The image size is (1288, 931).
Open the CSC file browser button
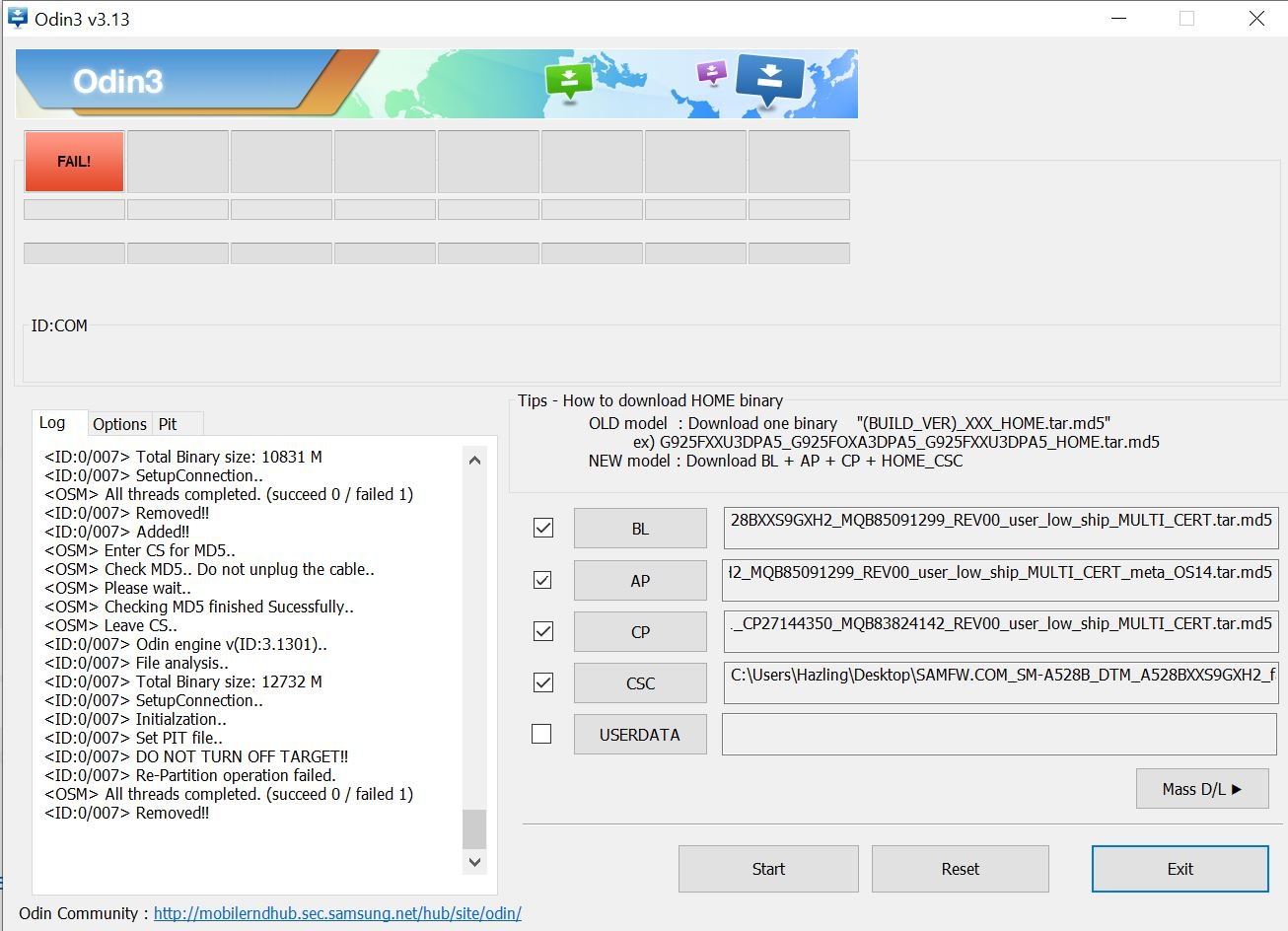640,683
